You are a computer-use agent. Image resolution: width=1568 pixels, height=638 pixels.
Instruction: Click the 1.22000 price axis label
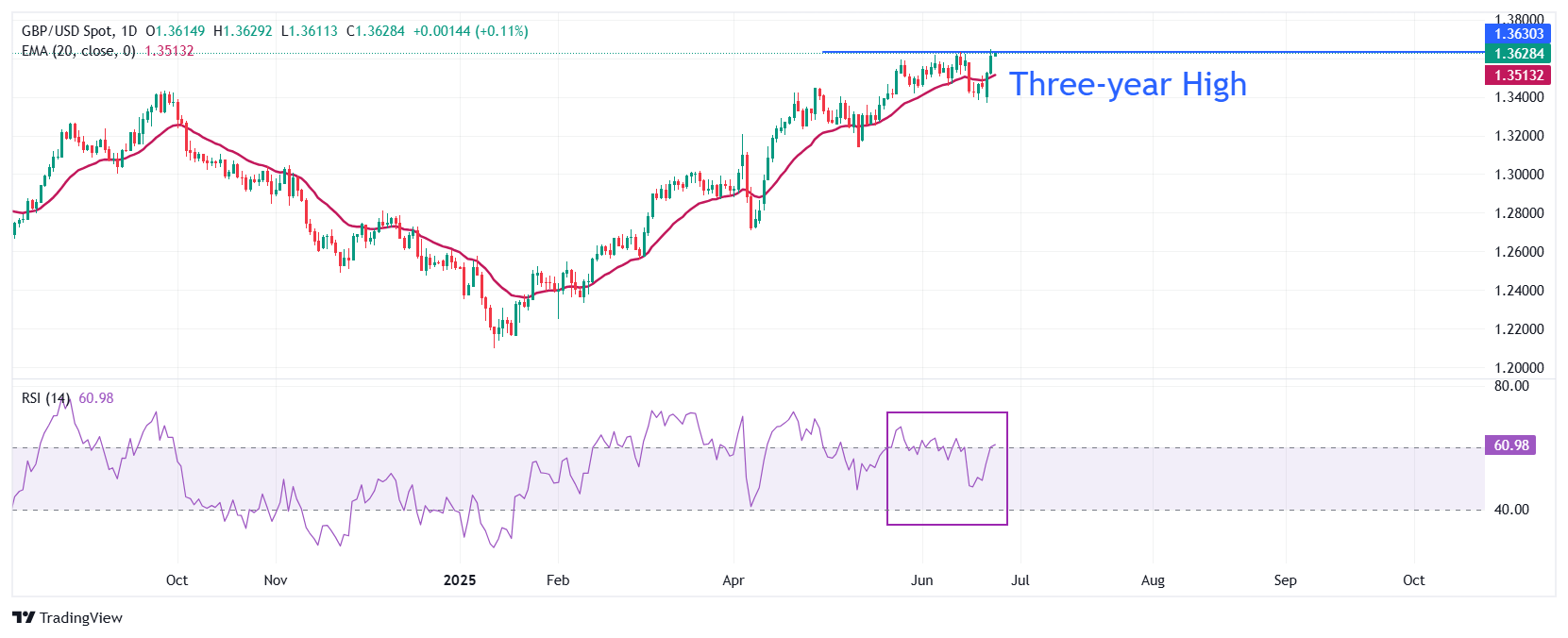(x=1519, y=329)
